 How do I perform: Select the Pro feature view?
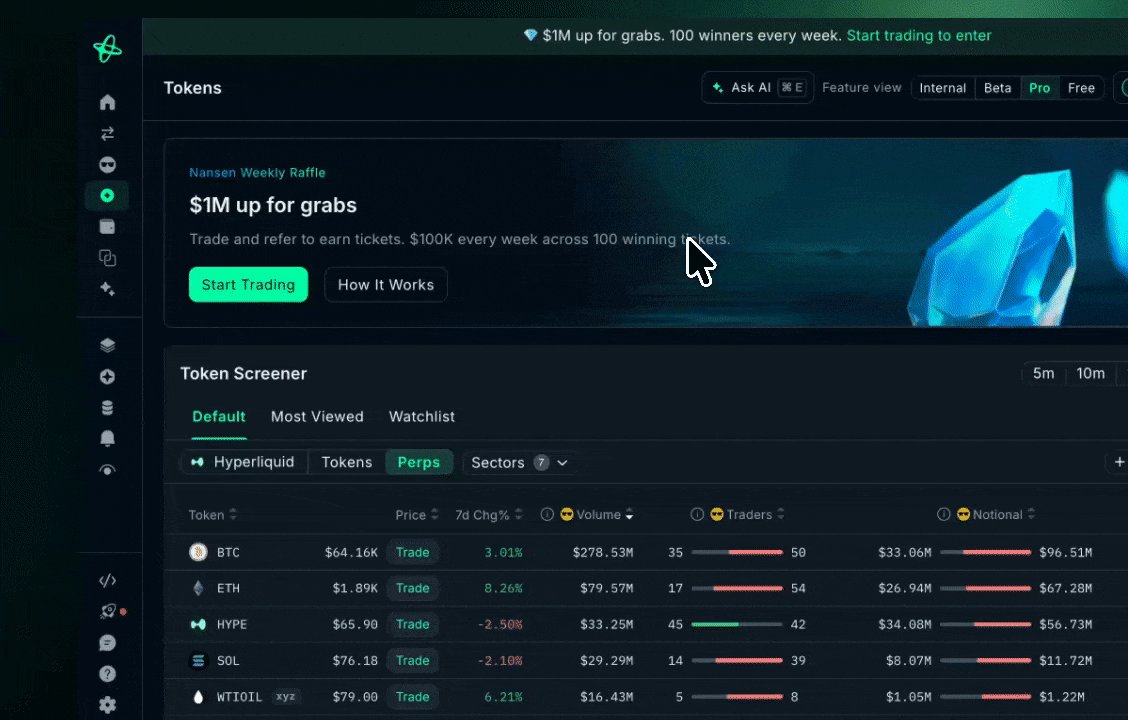pos(1040,88)
